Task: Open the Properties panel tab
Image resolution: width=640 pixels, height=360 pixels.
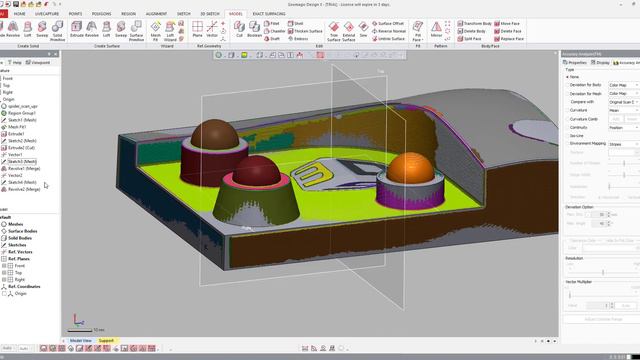Action: tap(575, 62)
